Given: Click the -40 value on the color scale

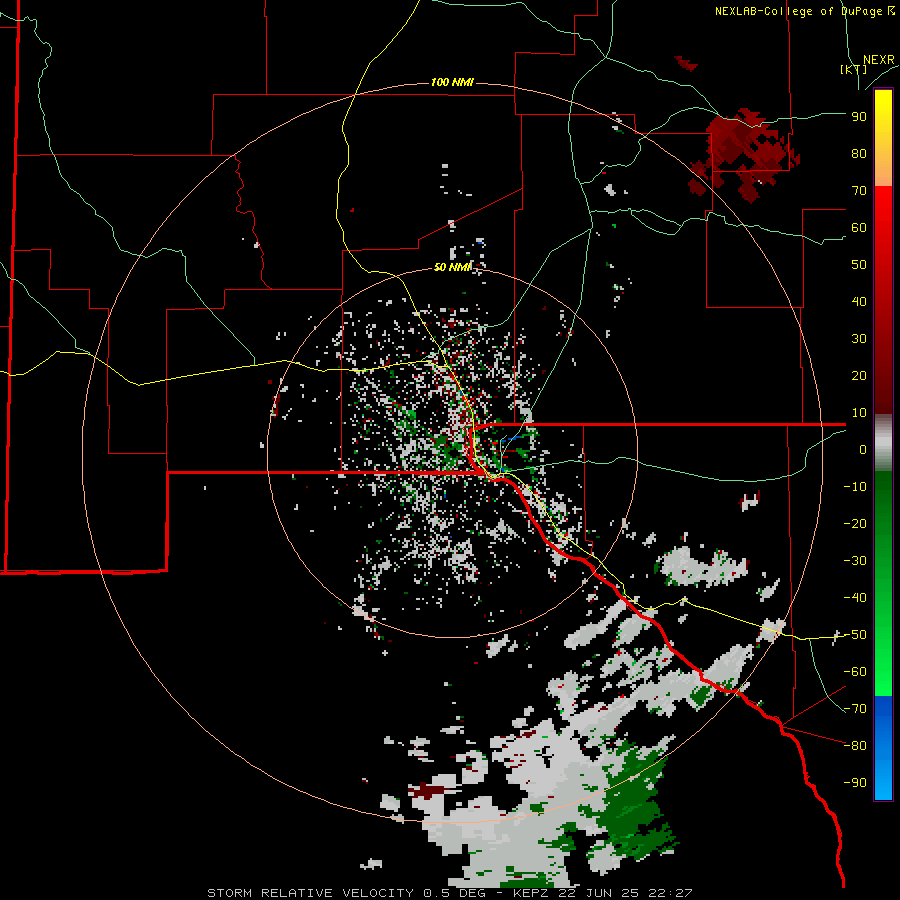Looking at the screenshot, I should (x=855, y=598).
